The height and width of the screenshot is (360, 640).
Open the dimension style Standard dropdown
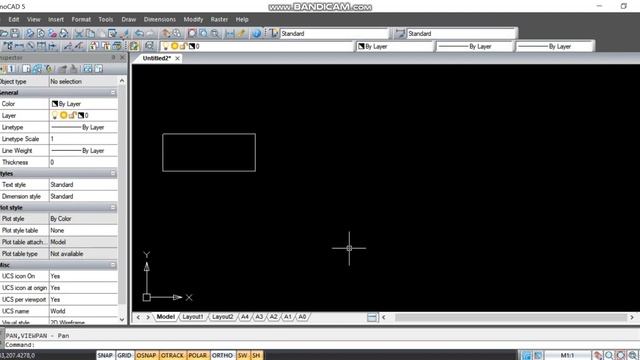(x=462, y=33)
